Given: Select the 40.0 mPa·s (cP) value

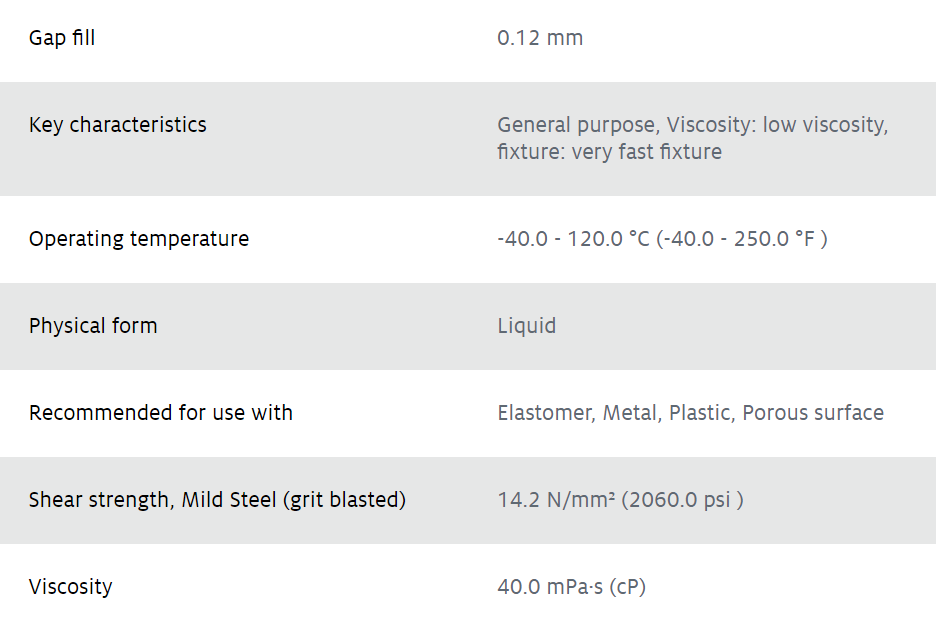Looking at the screenshot, I should (x=571, y=587).
